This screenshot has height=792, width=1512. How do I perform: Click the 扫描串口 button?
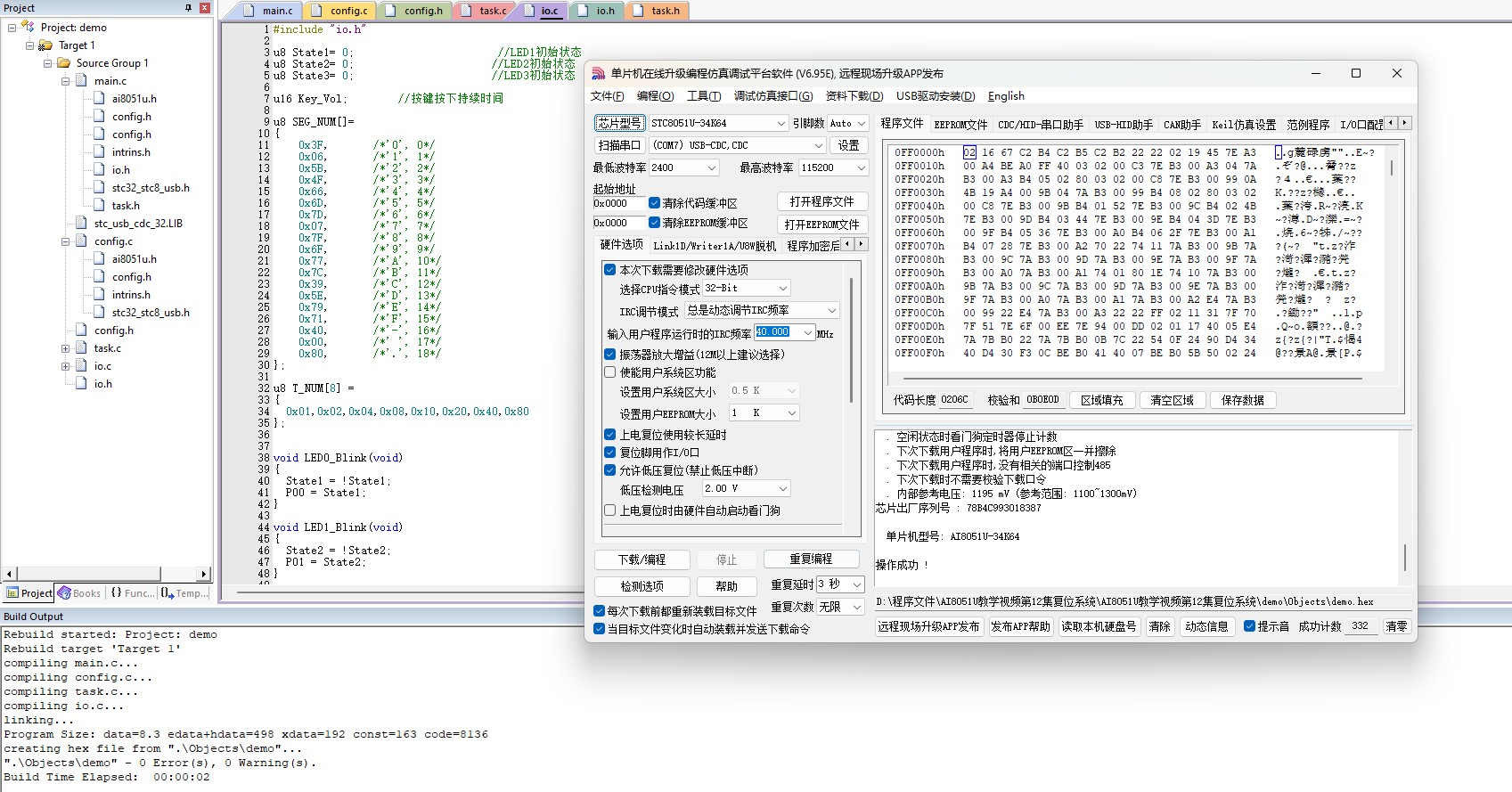[x=619, y=145]
